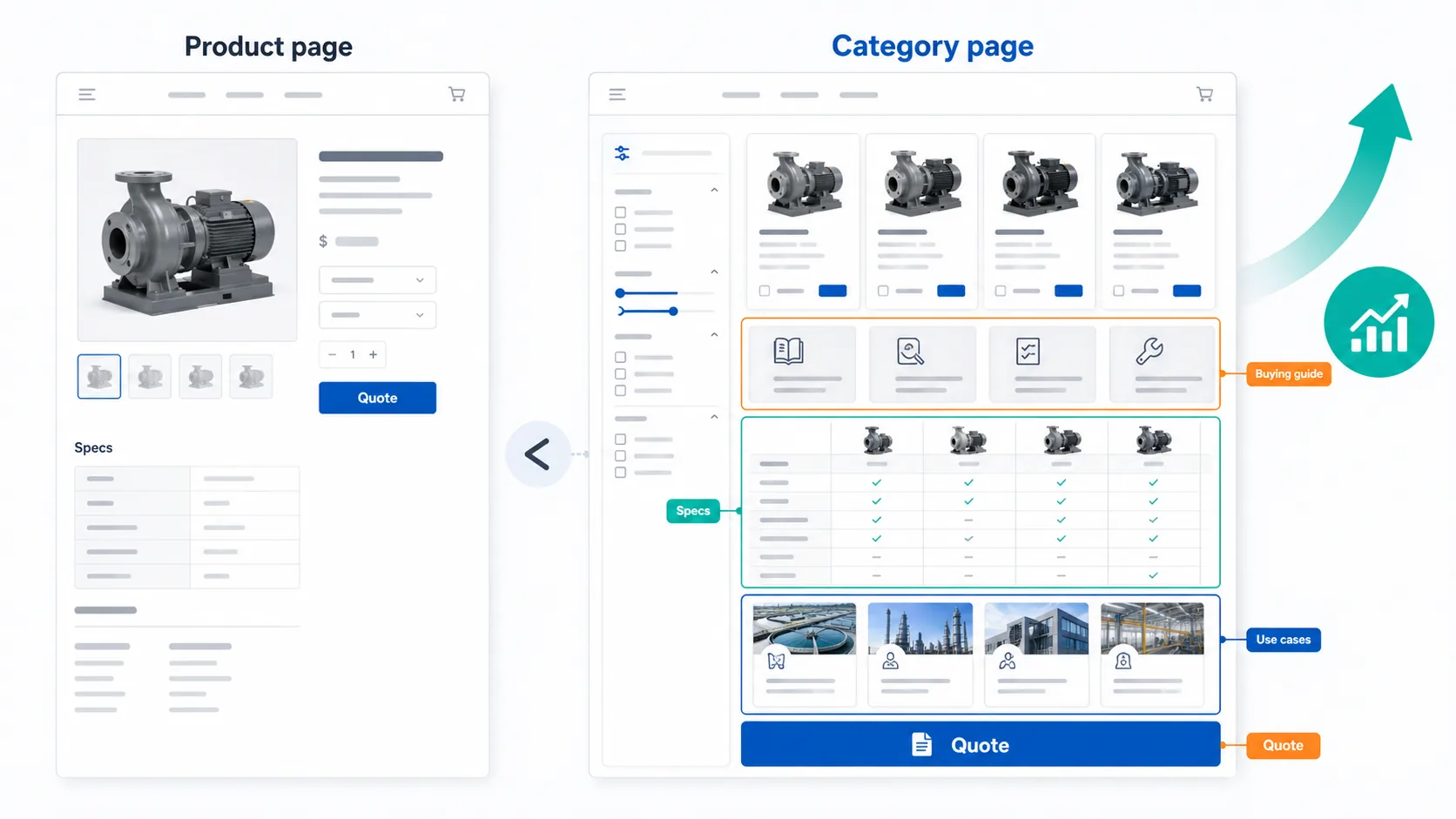Click icon under office building photo
This screenshot has width=1456, height=819.
[x=1008, y=661]
